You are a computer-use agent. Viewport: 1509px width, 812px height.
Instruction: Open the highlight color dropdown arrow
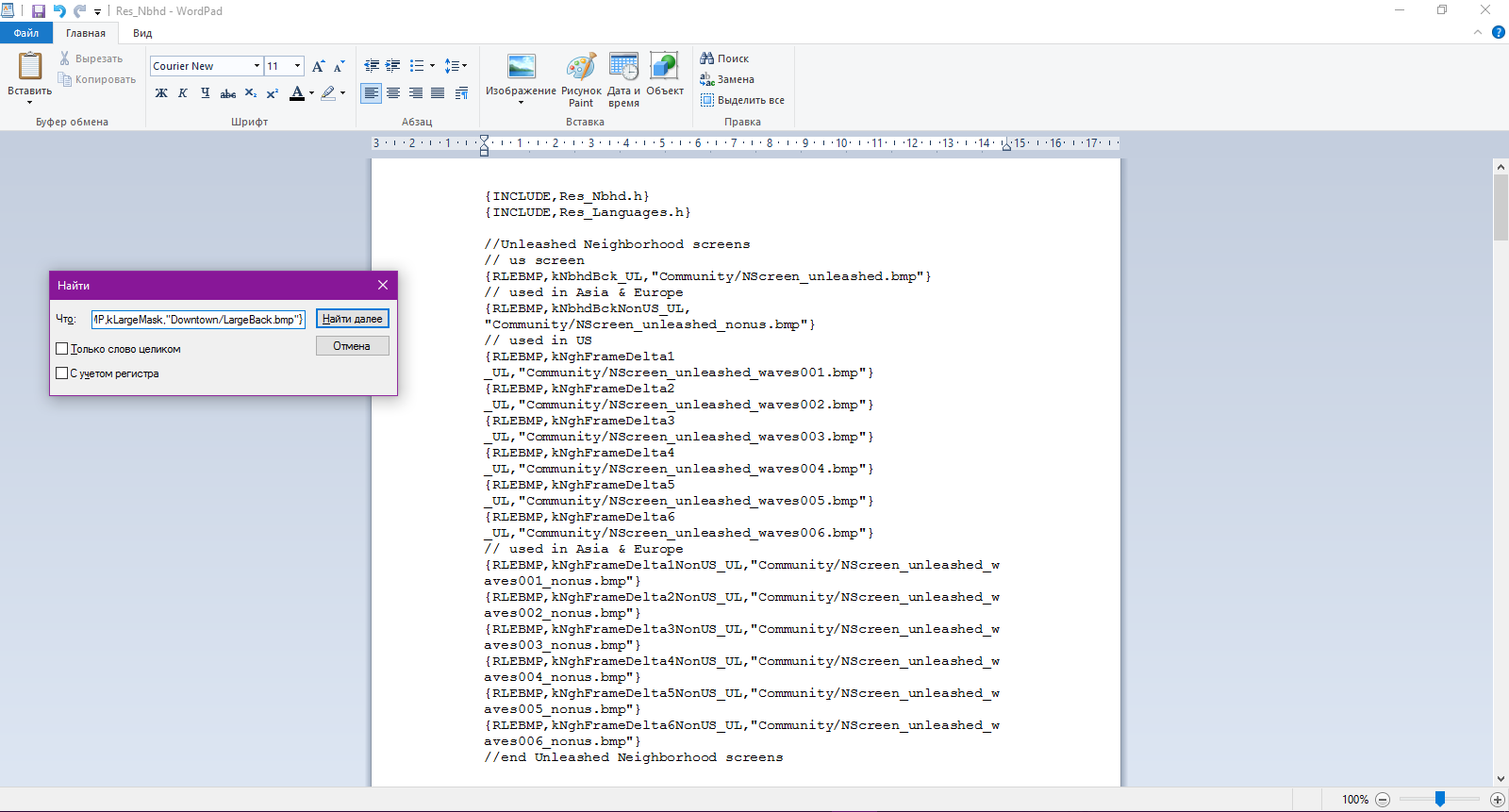click(342, 93)
